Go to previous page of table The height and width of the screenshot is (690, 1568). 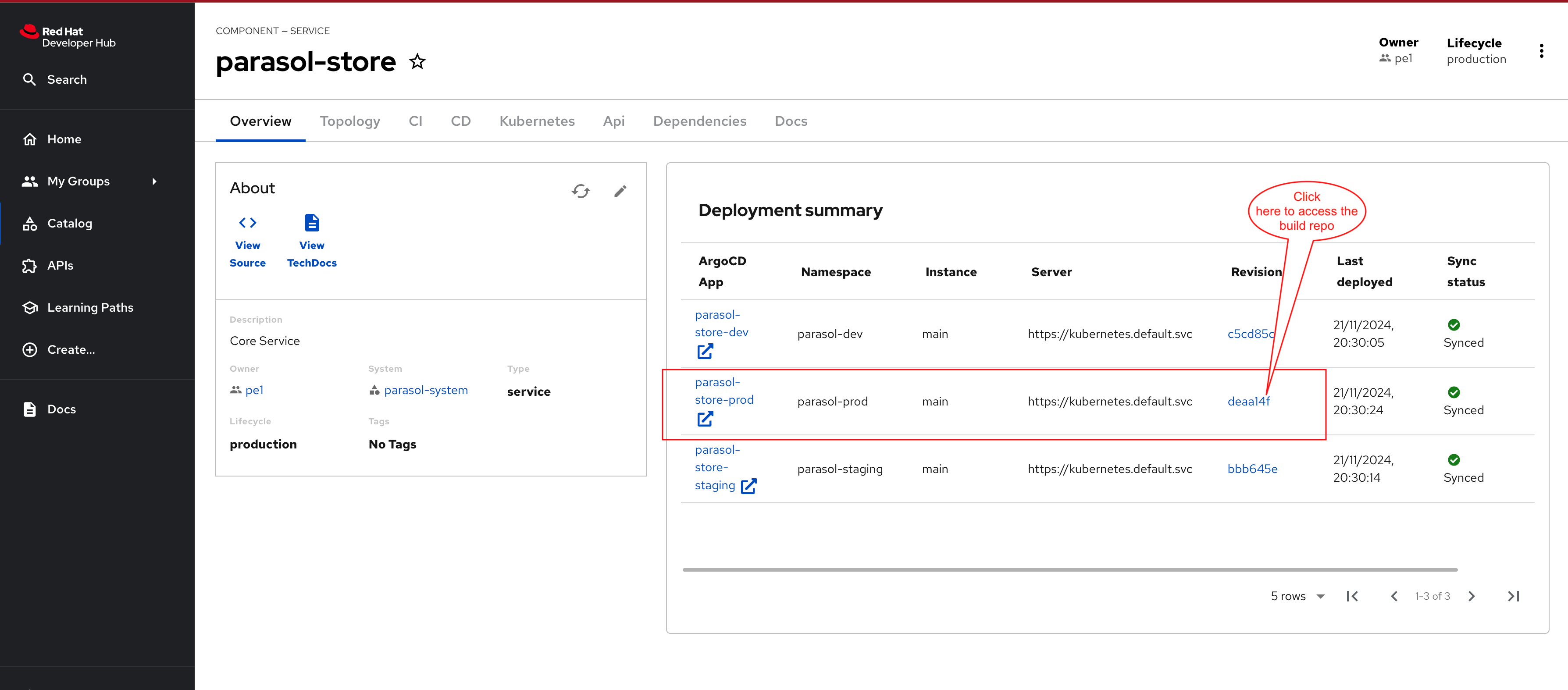click(1394, 596)
